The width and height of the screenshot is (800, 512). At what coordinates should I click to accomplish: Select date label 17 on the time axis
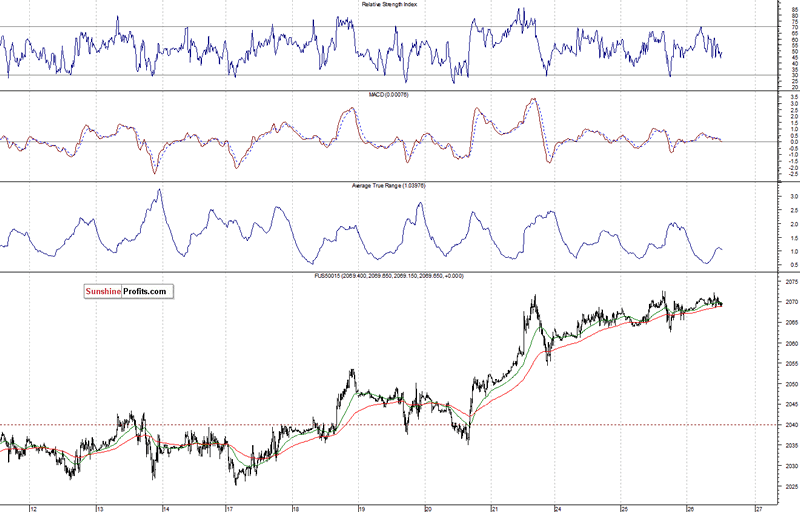230,508
